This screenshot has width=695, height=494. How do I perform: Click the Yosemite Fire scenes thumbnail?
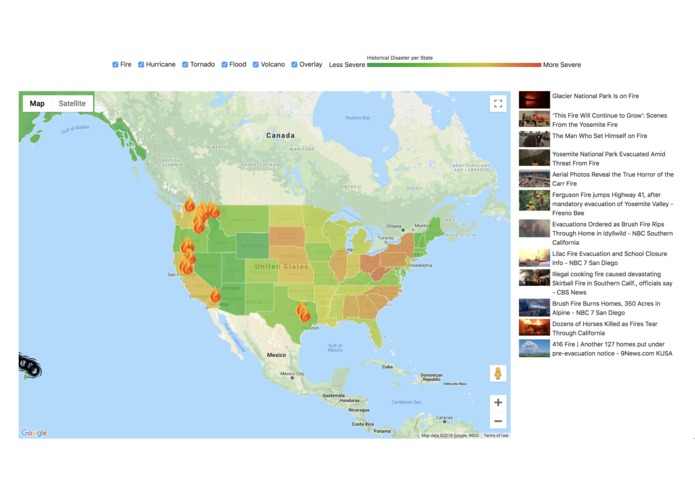534,119
